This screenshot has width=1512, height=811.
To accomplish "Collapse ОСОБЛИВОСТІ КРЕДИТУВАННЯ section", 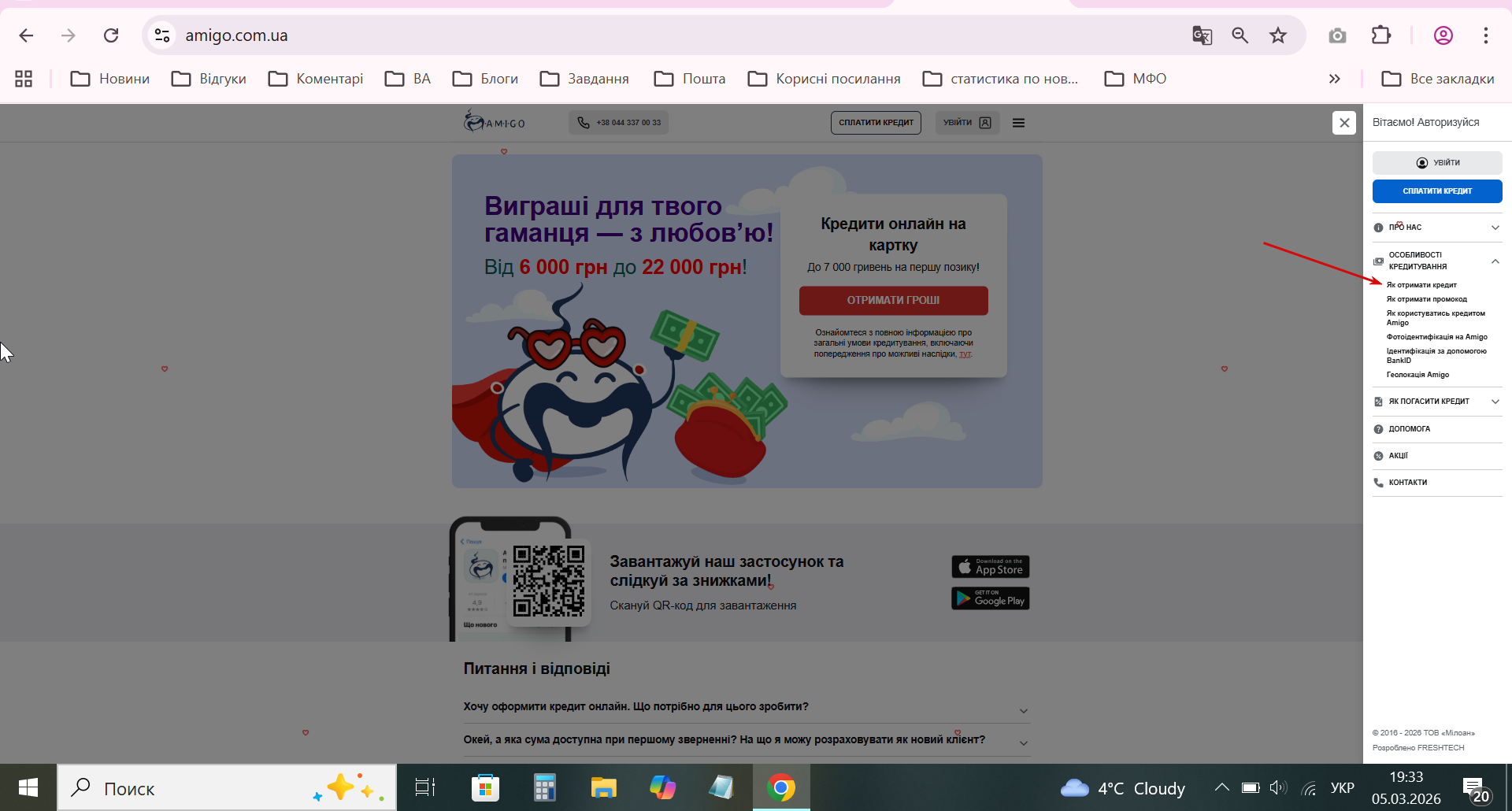I will (1437, 261).
